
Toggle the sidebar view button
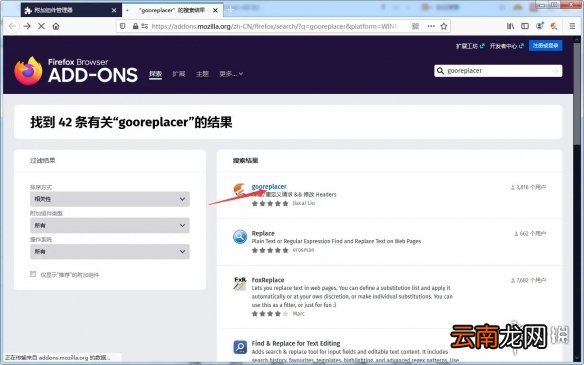coord(525,26)
